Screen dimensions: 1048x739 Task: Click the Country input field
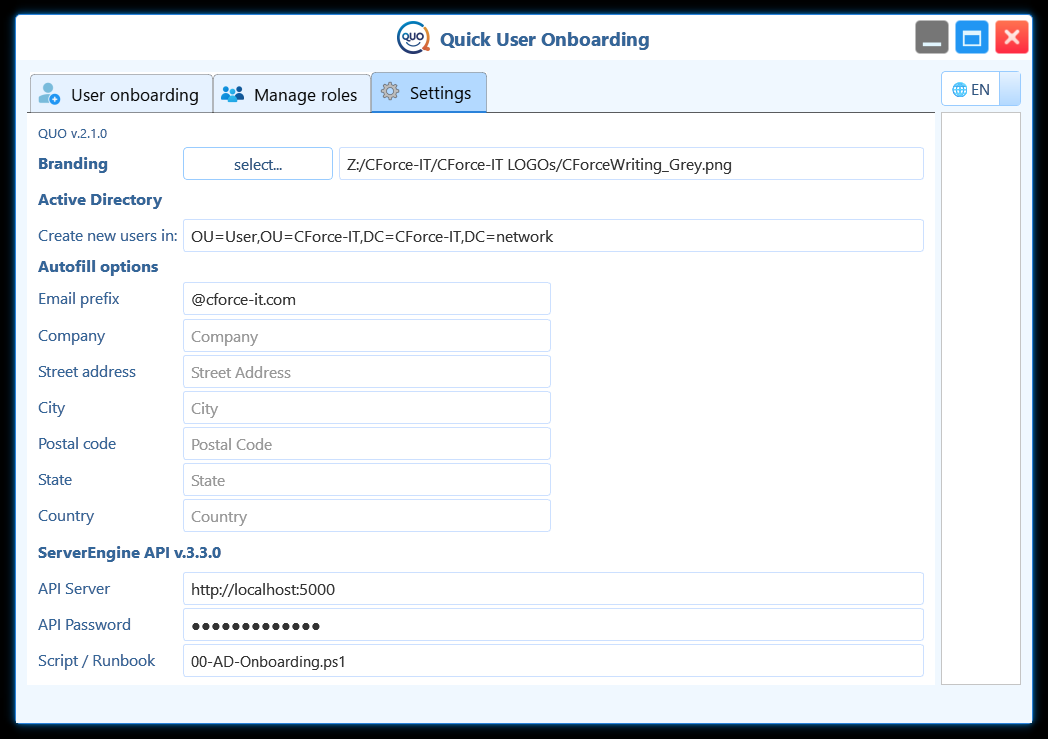[x=367, y=516]
